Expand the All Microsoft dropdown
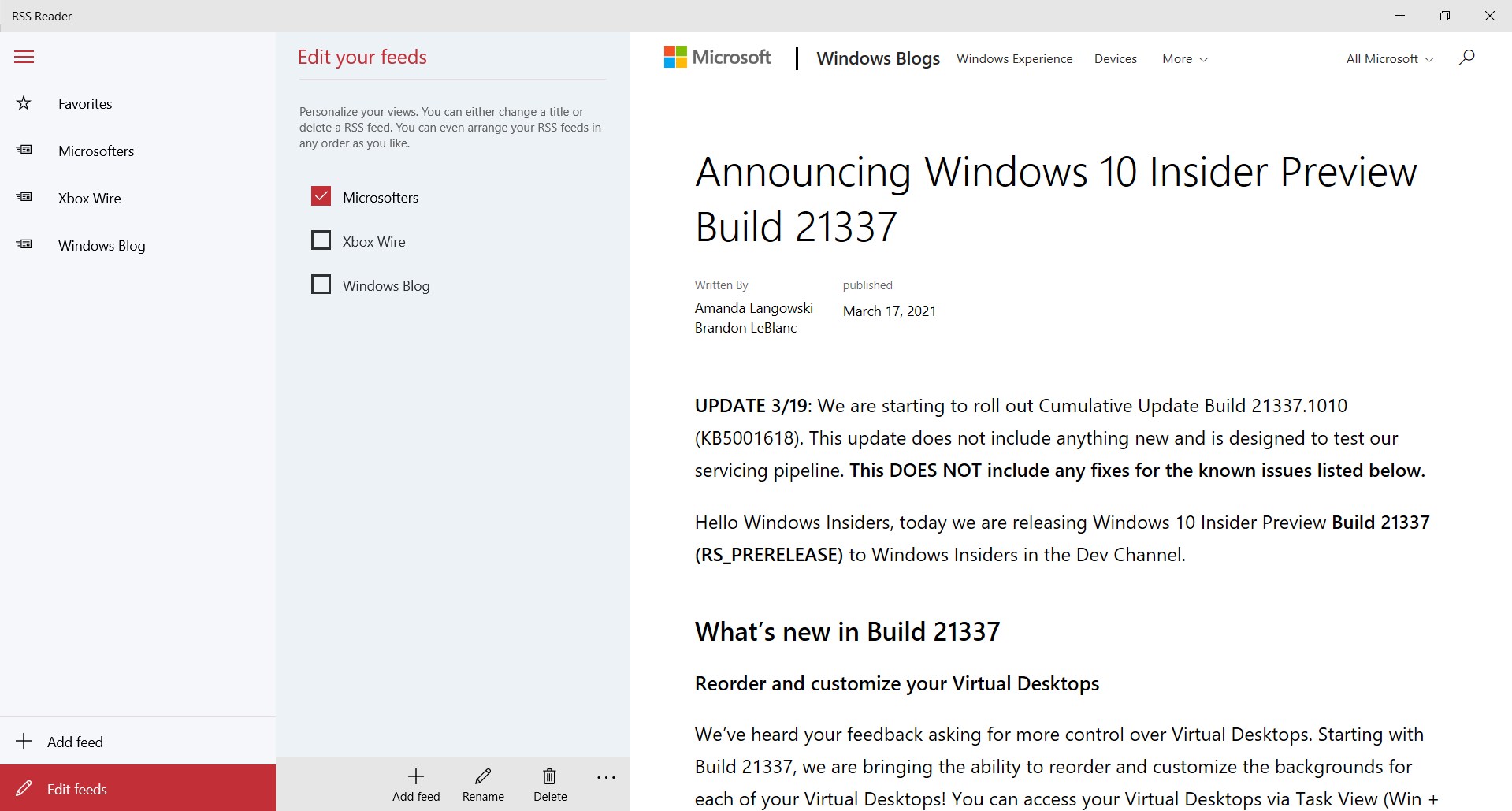 (x=1389, y=59)
